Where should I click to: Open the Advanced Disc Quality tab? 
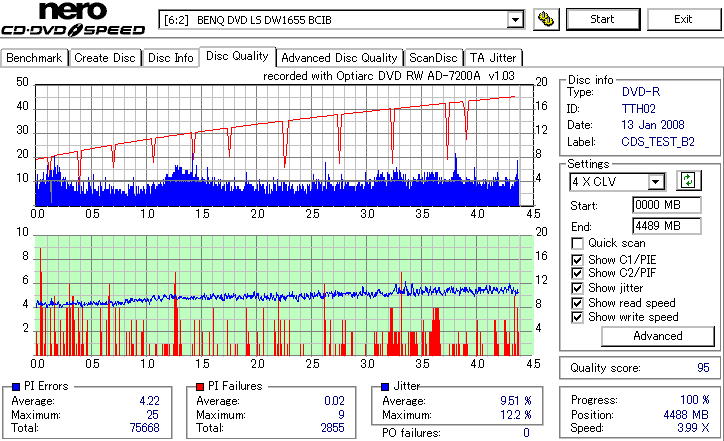(x=339, y=58)
